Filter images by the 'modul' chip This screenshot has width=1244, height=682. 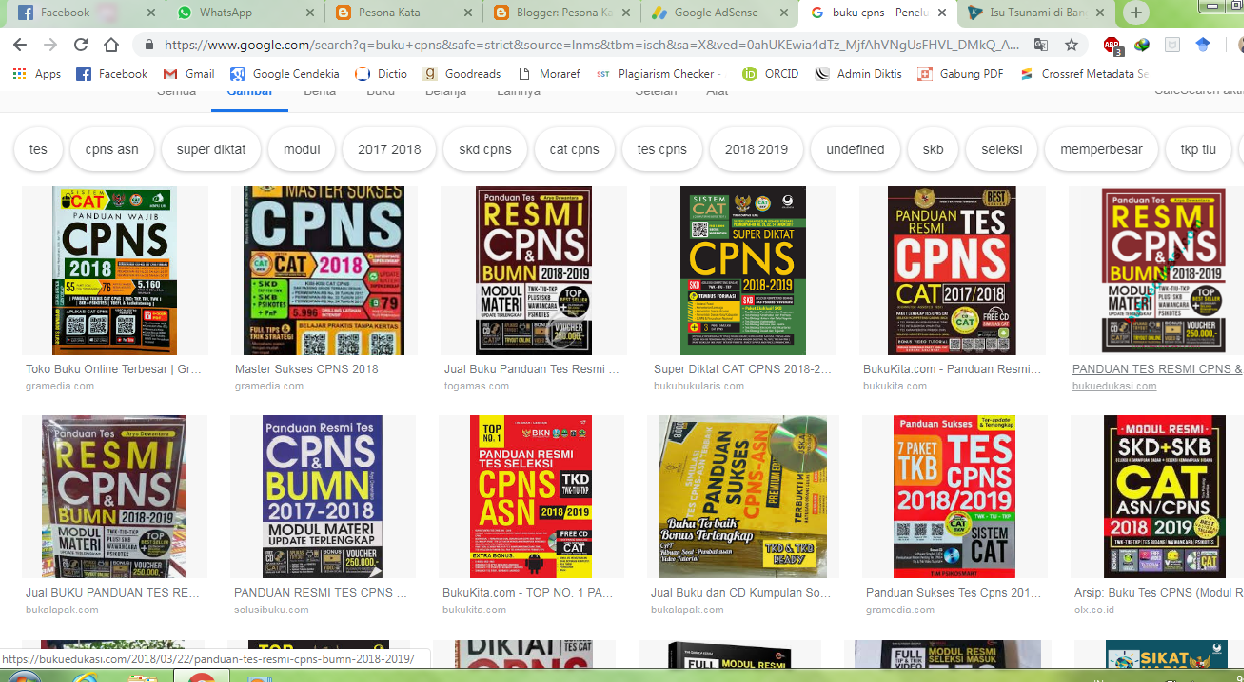click(302, 150)
